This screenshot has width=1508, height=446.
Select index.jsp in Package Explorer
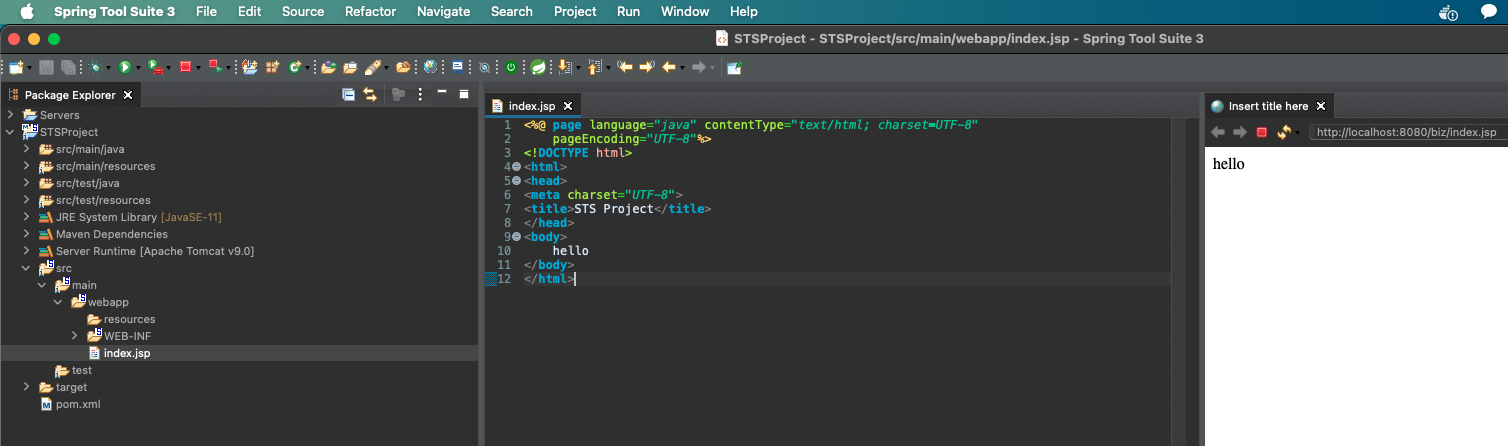127,353
